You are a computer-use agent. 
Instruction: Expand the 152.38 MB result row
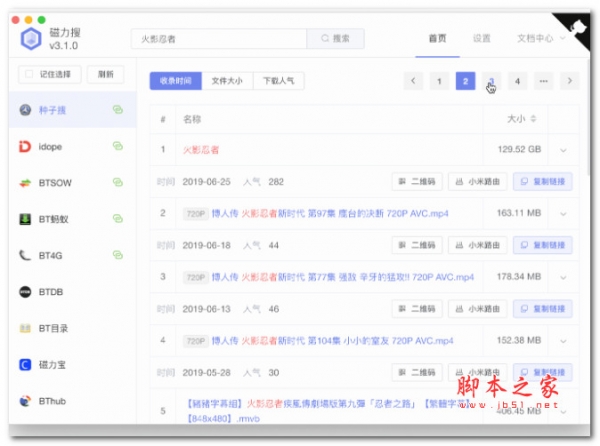point(563,340)
